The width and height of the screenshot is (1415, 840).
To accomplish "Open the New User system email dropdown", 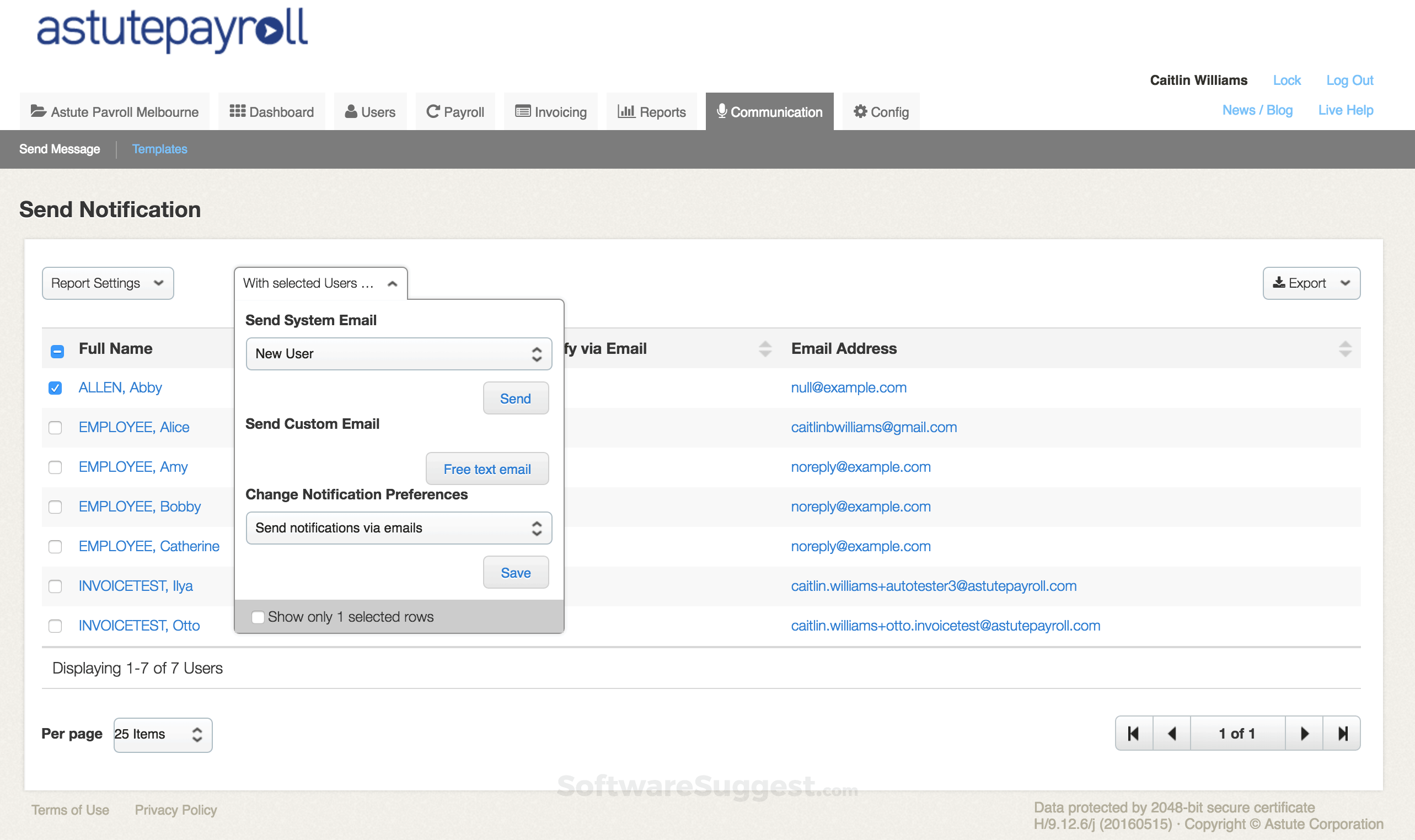I will coord(398,353).
